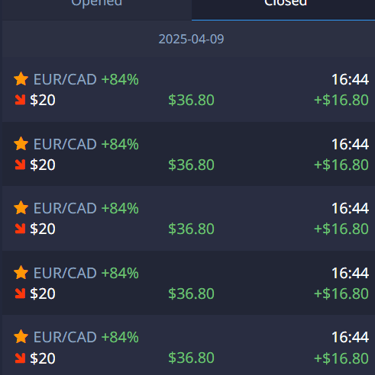This screenshot has height=375, width=375.
Task: Click the star icon on fourth EUR/CAD trade
Action: (x=21, y=272)
